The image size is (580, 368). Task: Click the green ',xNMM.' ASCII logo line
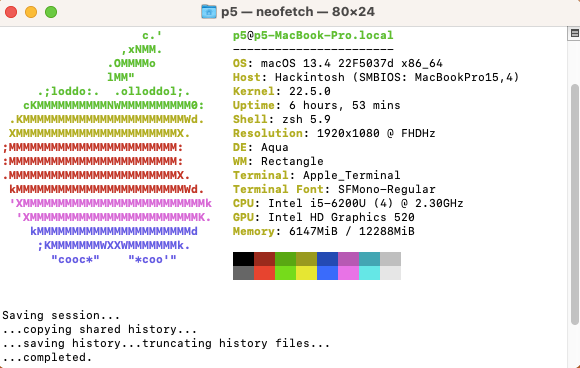(142, 50)
